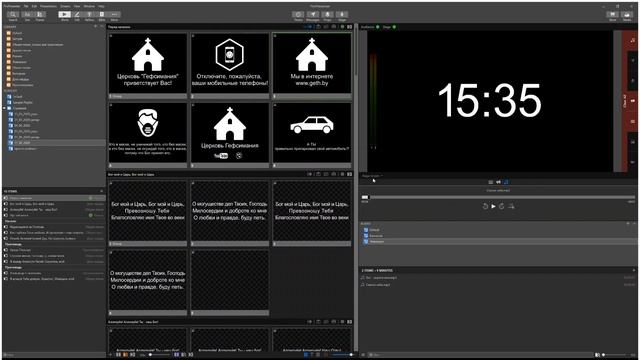The image size is (640, 360).
Task: Select the audio layer tab icon above transport
Action: tap(506, 182)
